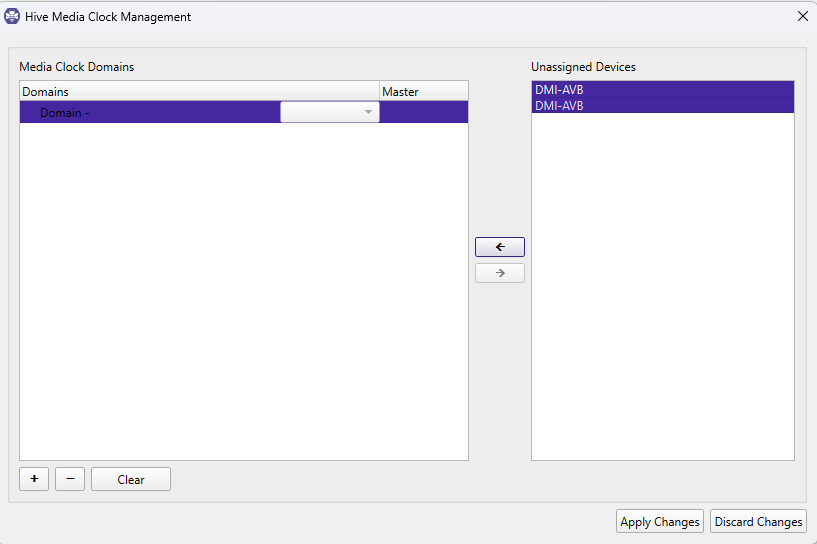The width and height of the screenshot is (817, 544).
Task: Click the Domains column header
Action: (199, 91)
